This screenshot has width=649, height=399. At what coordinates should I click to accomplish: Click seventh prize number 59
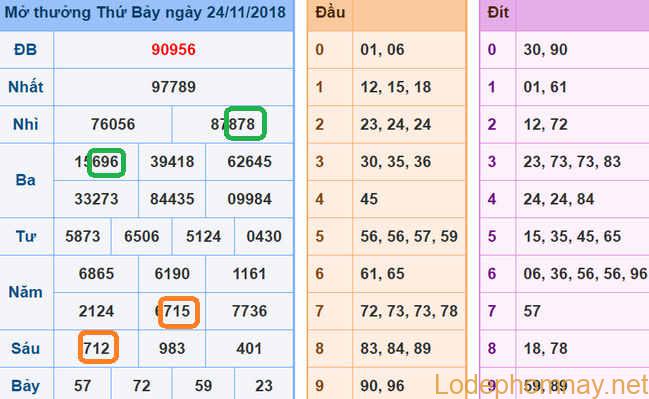click(203, 386)
